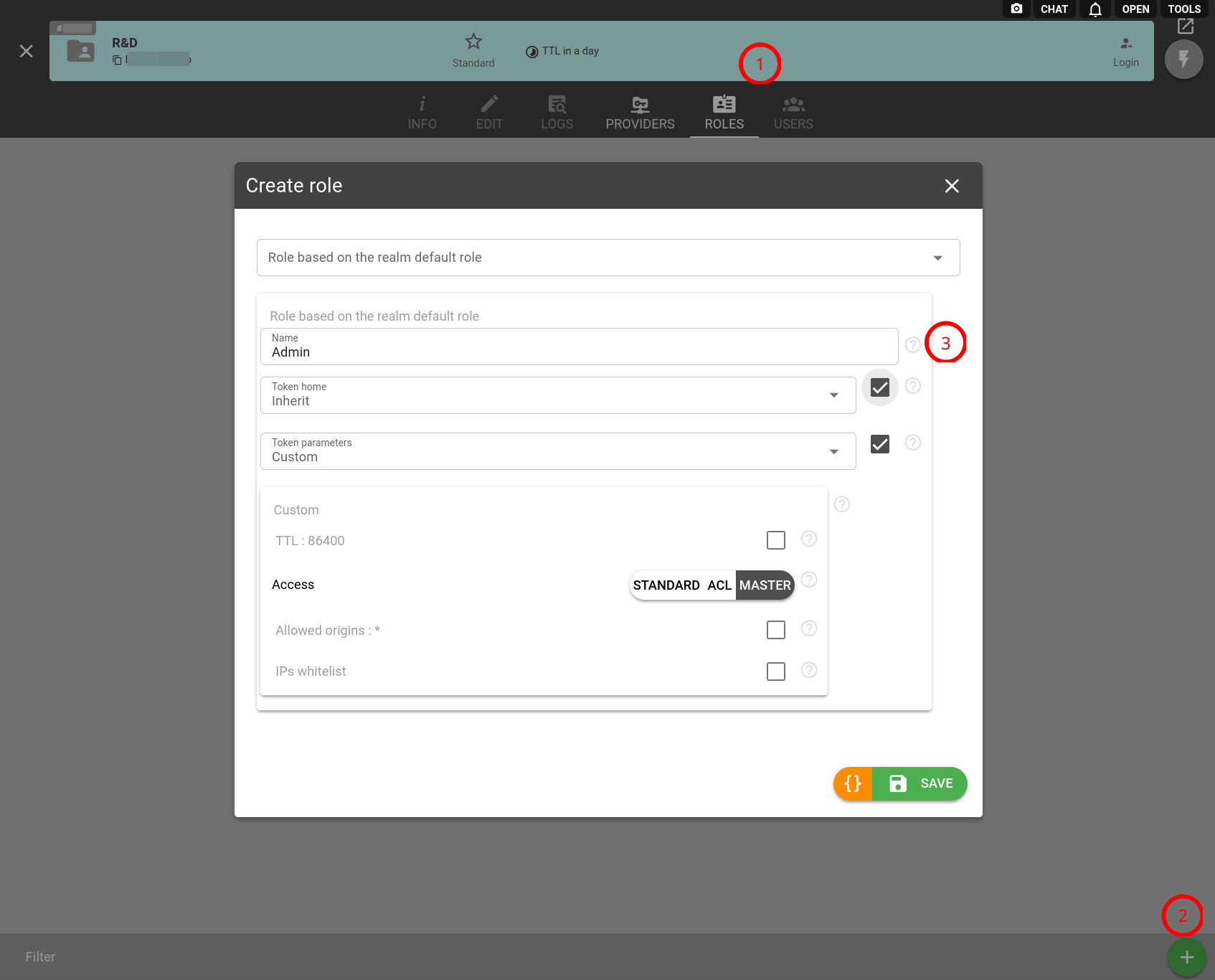The height and width of the screenshot is (980, 1215).
Task: Select the STANDARD access option
Action: pyautogui.click(x=666, y=585)
